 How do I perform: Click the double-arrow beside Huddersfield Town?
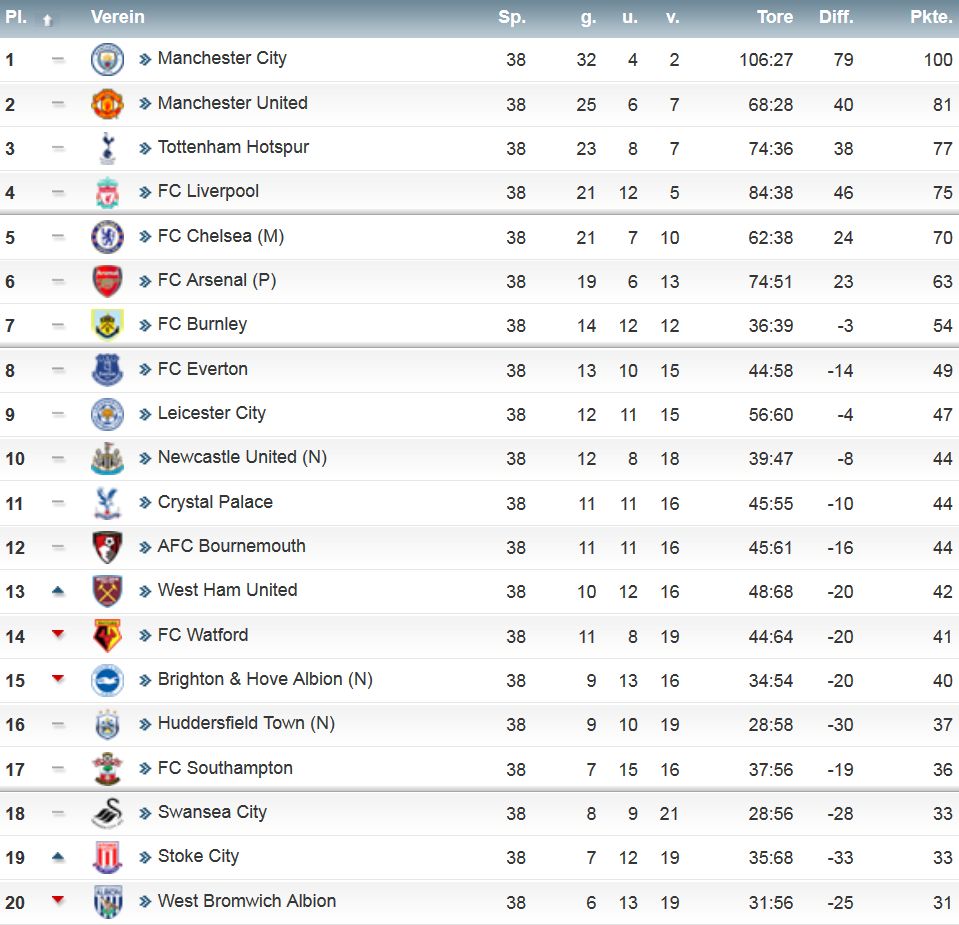[145, 724]
